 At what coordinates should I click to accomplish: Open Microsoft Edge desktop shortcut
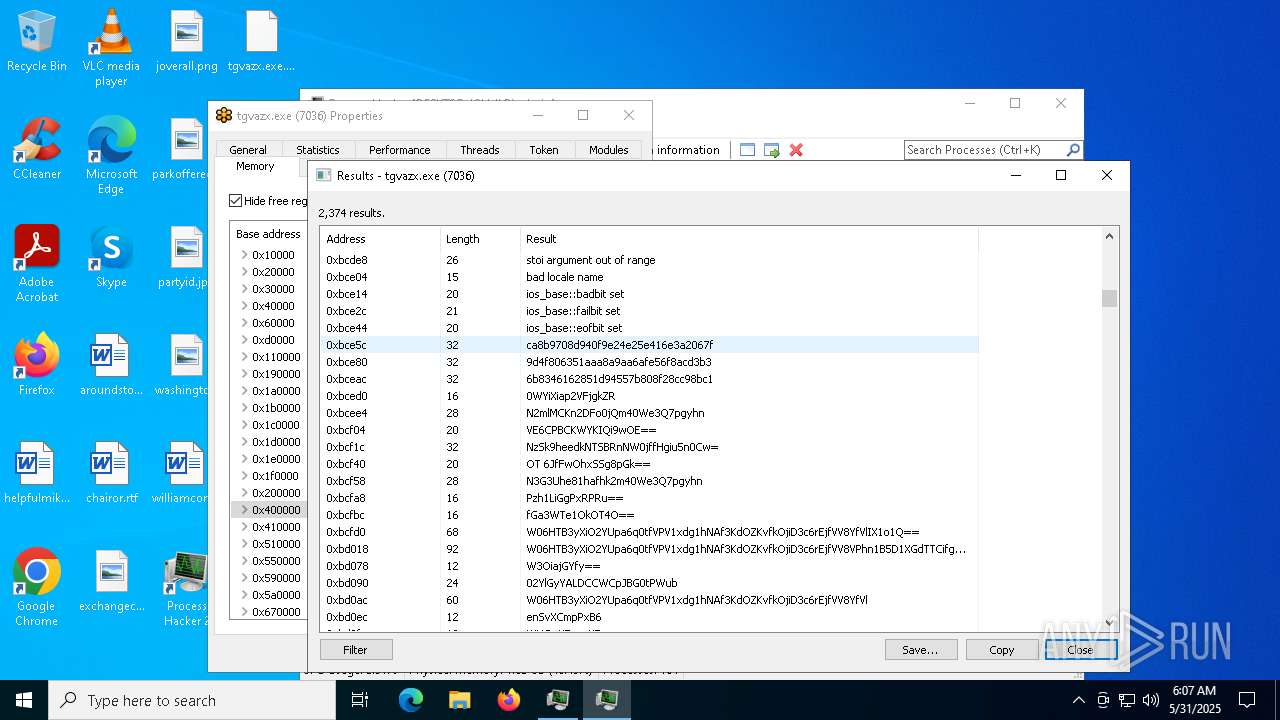tap(111, 155)
